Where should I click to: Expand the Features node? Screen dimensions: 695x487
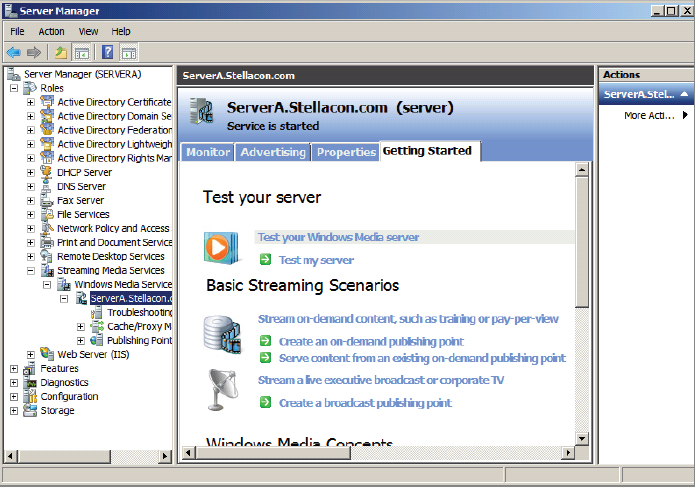coord(14,369)
